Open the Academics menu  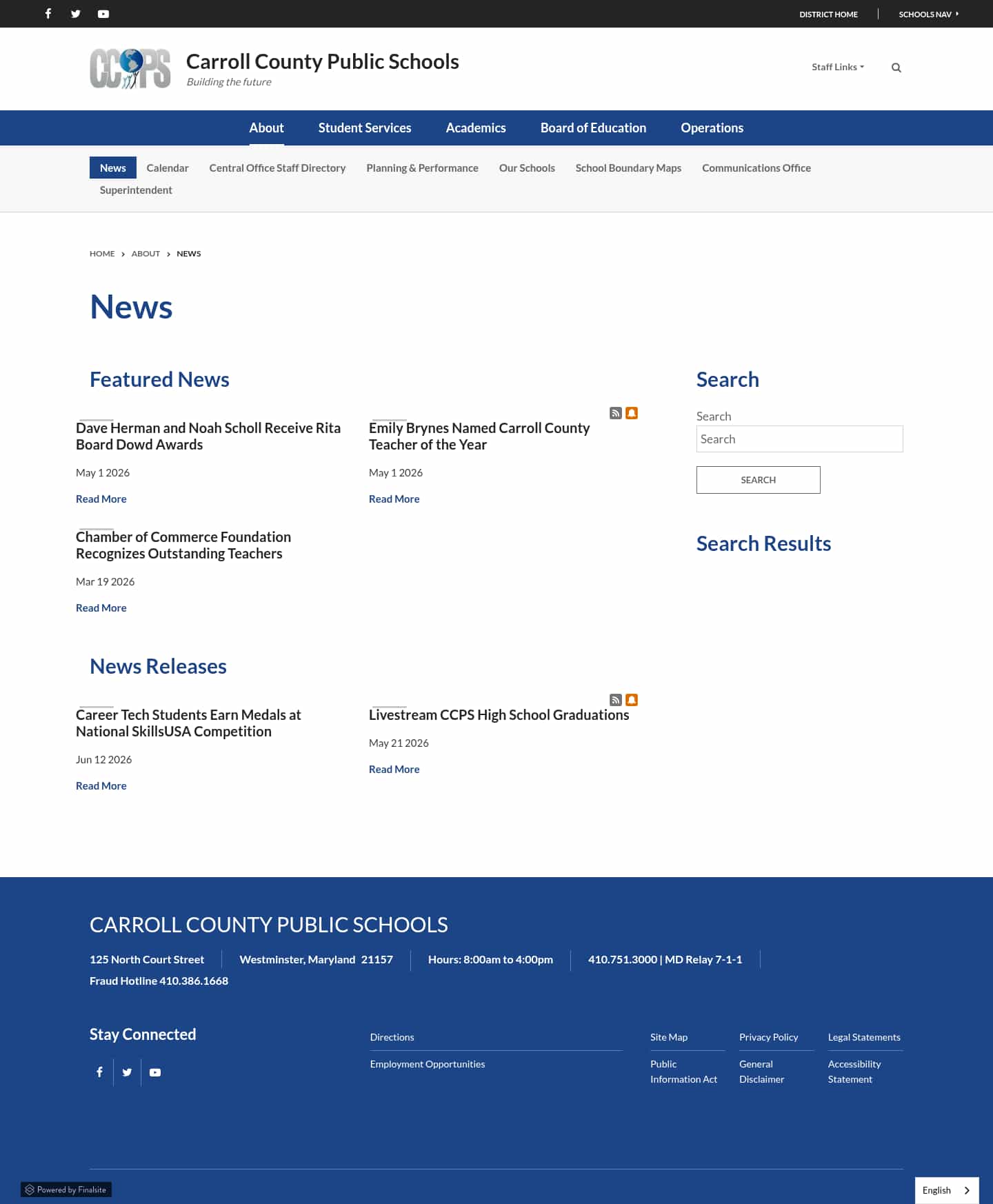pos(476,128)
